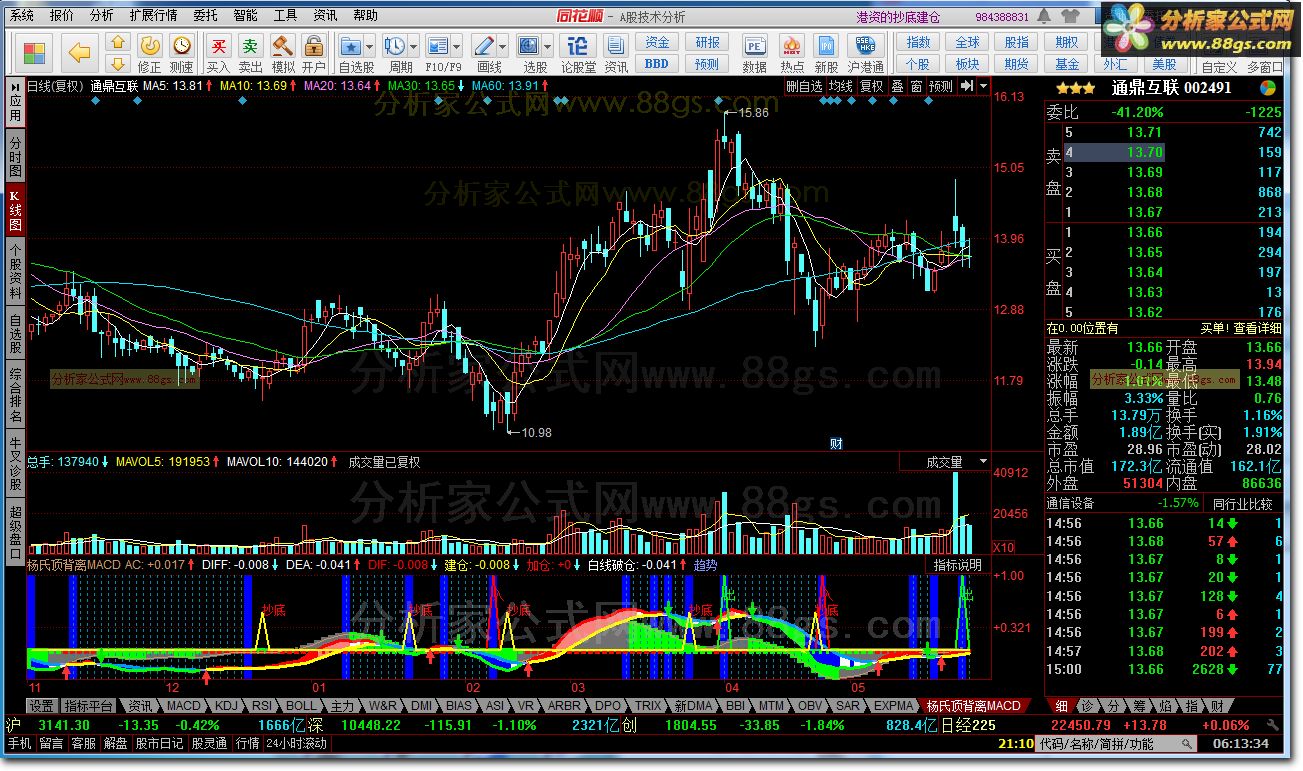The height and width of the screenshot is (771, 1303).
Task: Toggle the 预测 forecast option on chart
Action: [940, 87]
